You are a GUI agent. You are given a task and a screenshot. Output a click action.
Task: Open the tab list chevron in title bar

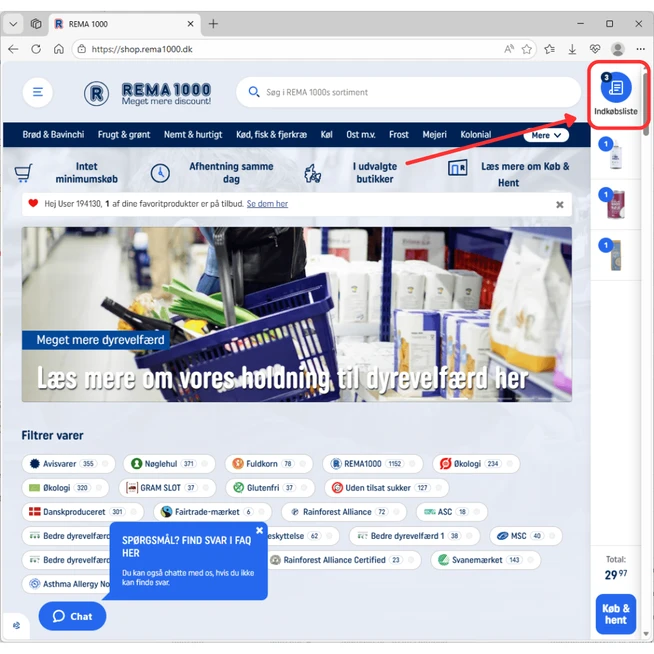pos(13,24)
